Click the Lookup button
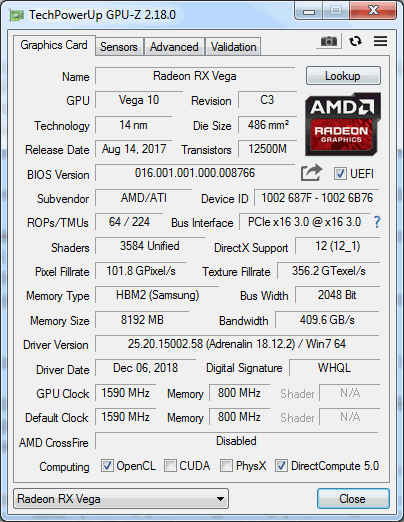This screenshot has height=522, width=404. pyautogui.click(x=343, y=76)
